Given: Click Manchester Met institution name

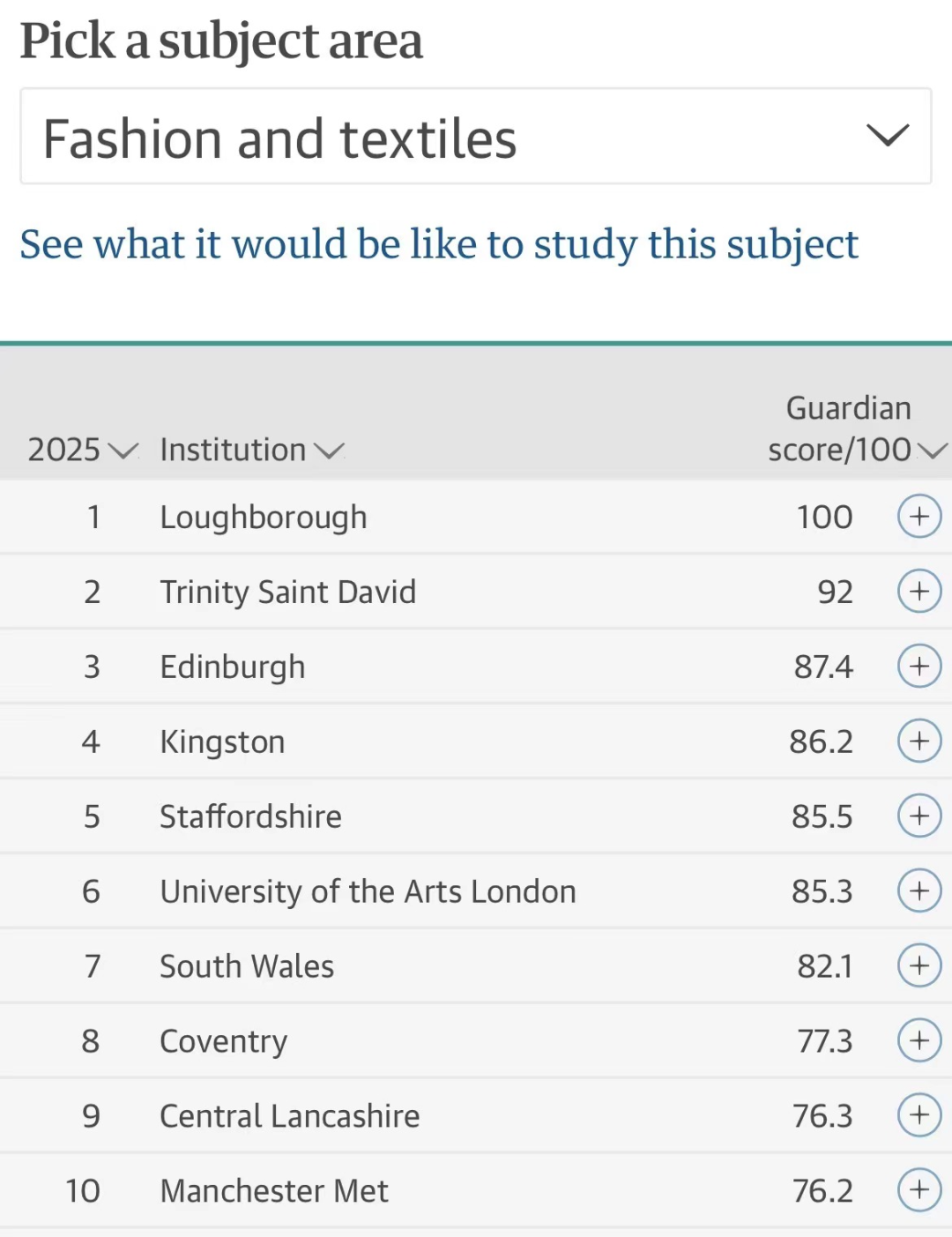Looking at the screenshot, I should pos(274,1191).
